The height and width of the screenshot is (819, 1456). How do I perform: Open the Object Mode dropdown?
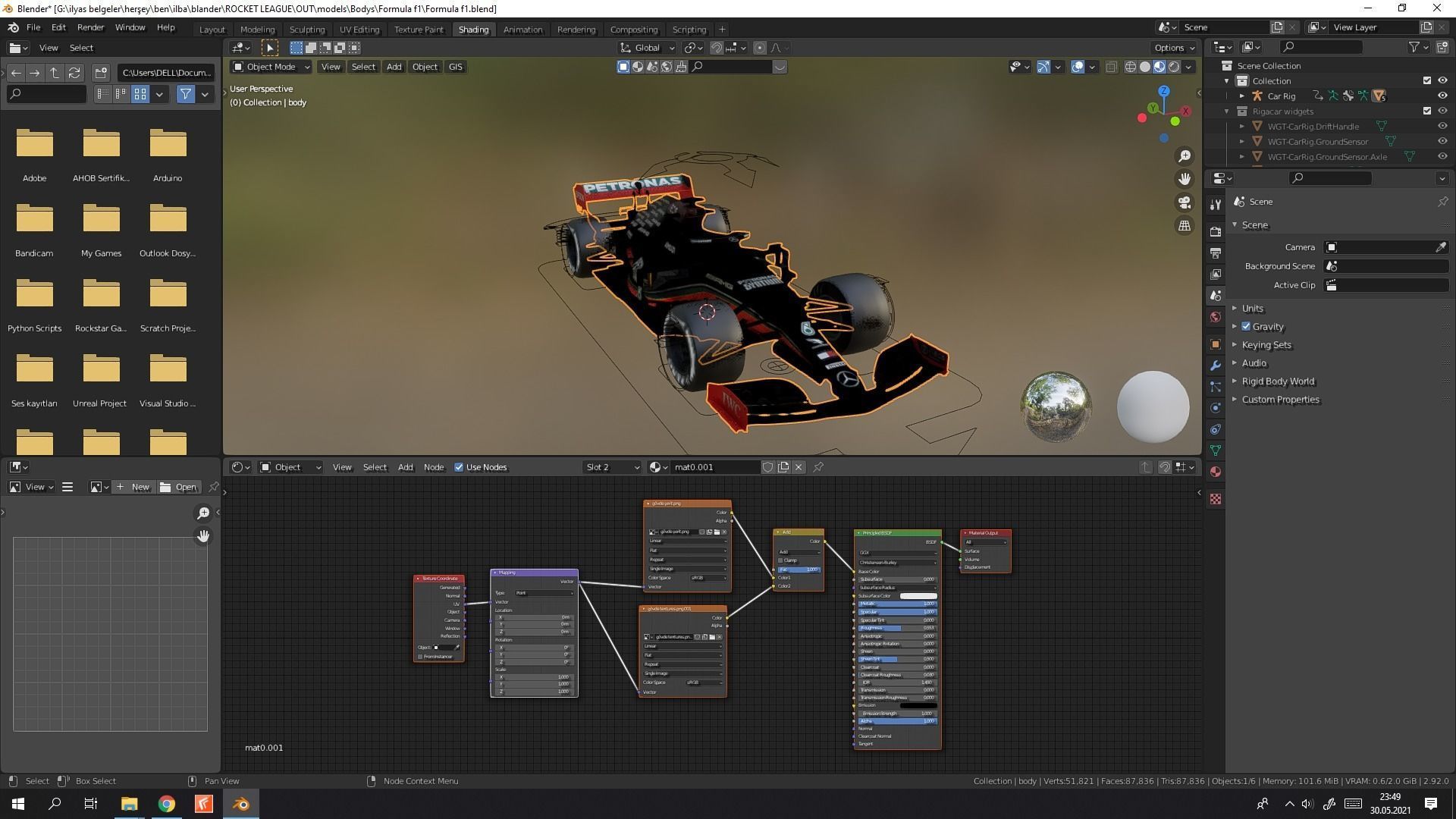pos(271,67)
